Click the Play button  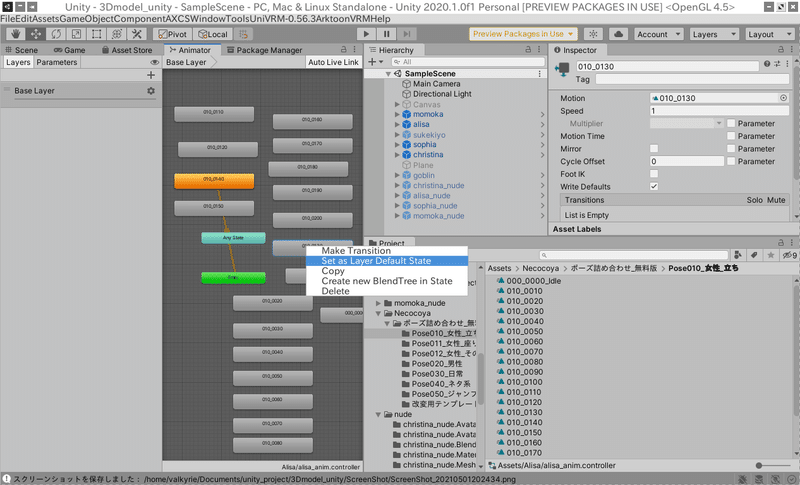coord(366,34)
